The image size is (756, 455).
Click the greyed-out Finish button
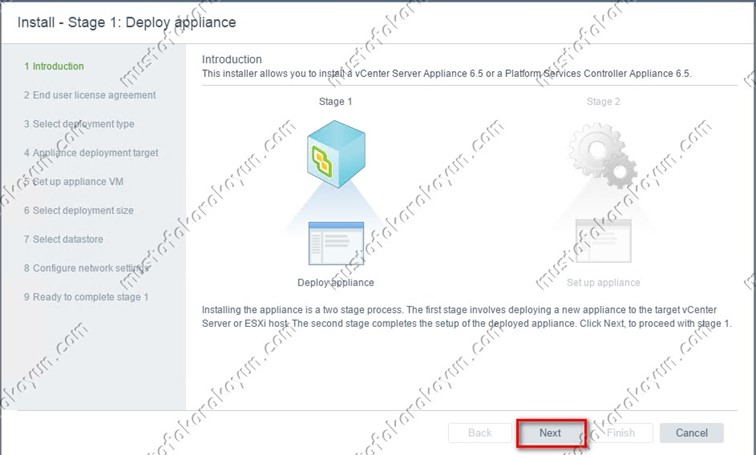coord(621,433)
